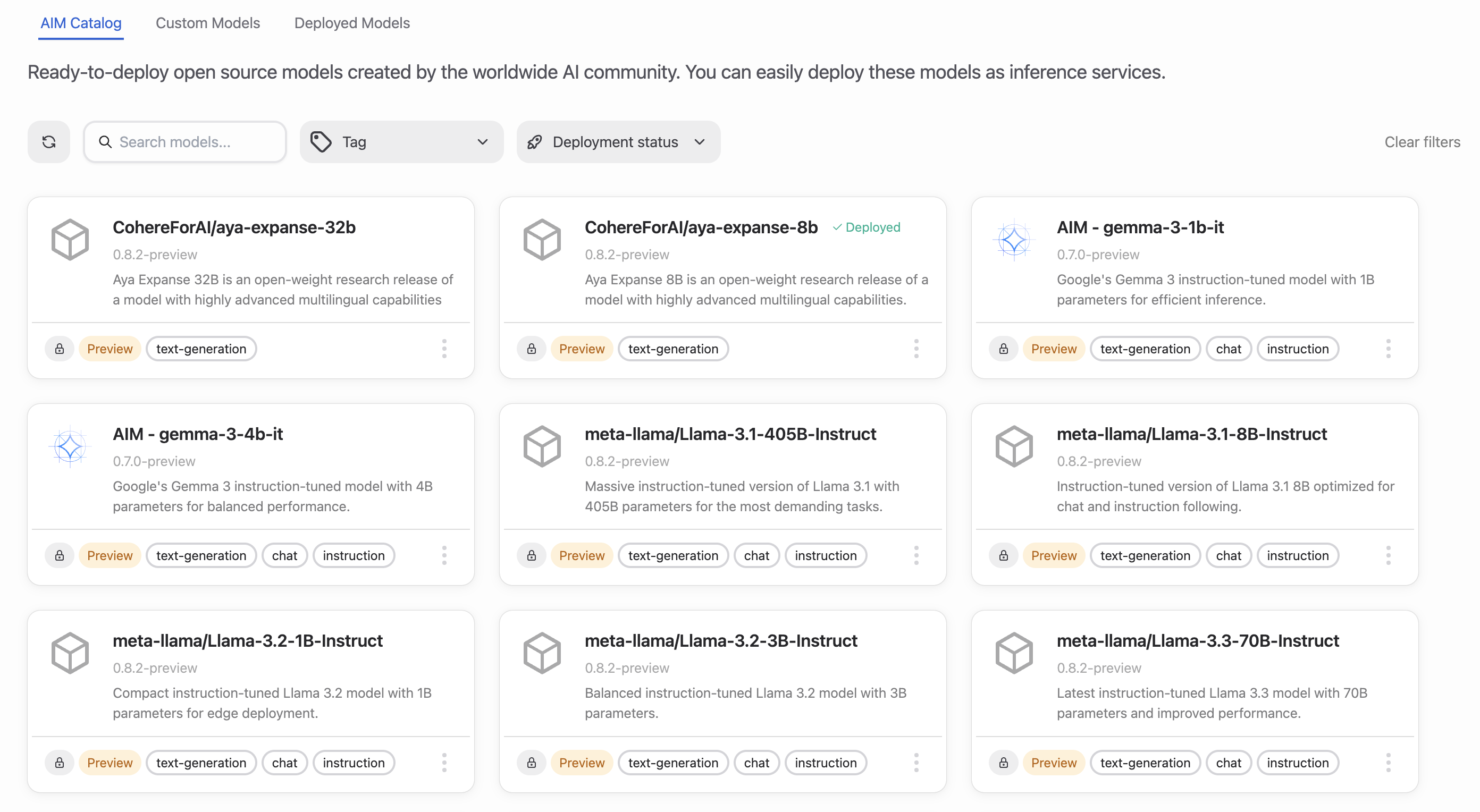The image size is (1480, 812).
Task: Expand the kebab options on Llama-3.2-1B-Instruct card
Action: [x=444, y=762]
